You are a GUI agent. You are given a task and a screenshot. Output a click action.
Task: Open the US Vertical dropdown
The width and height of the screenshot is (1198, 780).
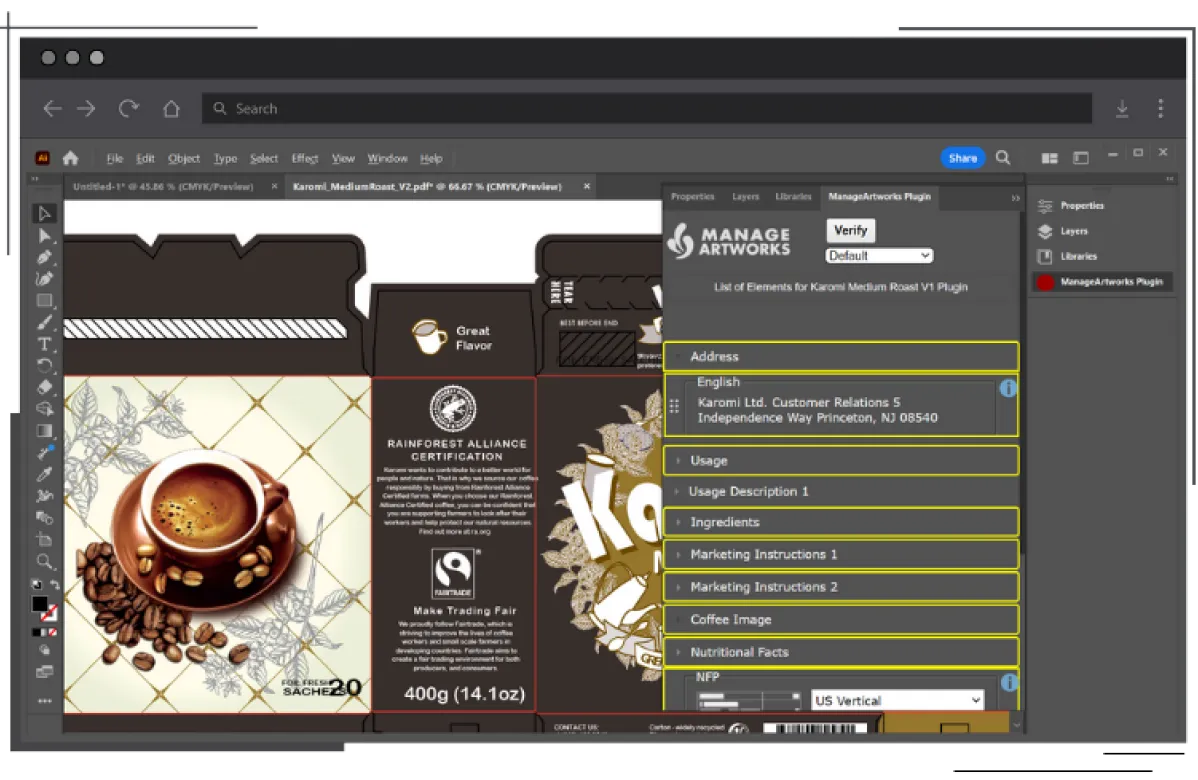897,701
